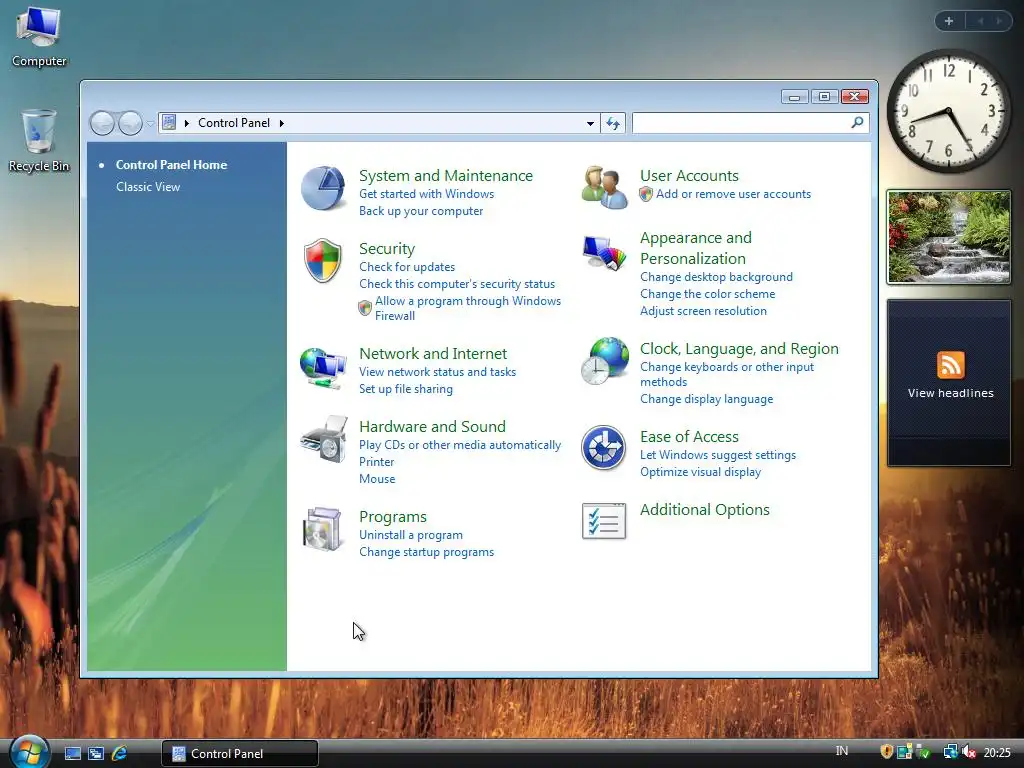This screenshot has height=768, width=1024.
Task: Click the IN language bar indicator
Action: [x=842, y=751]
